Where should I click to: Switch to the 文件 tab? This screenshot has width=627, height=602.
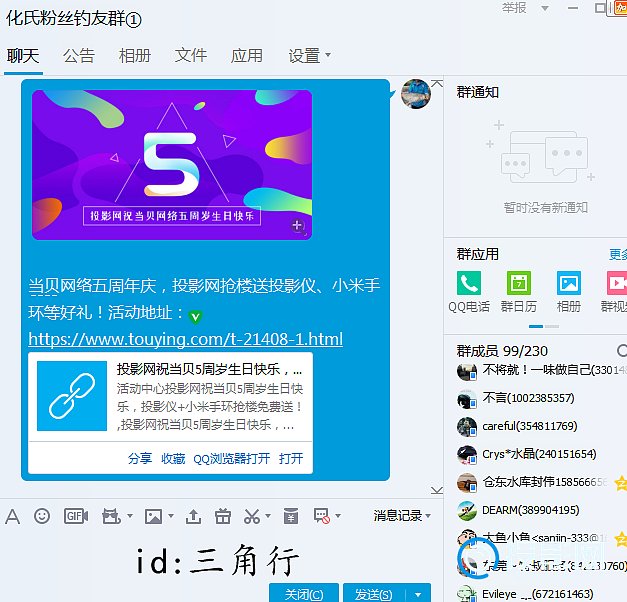[191, 56]
